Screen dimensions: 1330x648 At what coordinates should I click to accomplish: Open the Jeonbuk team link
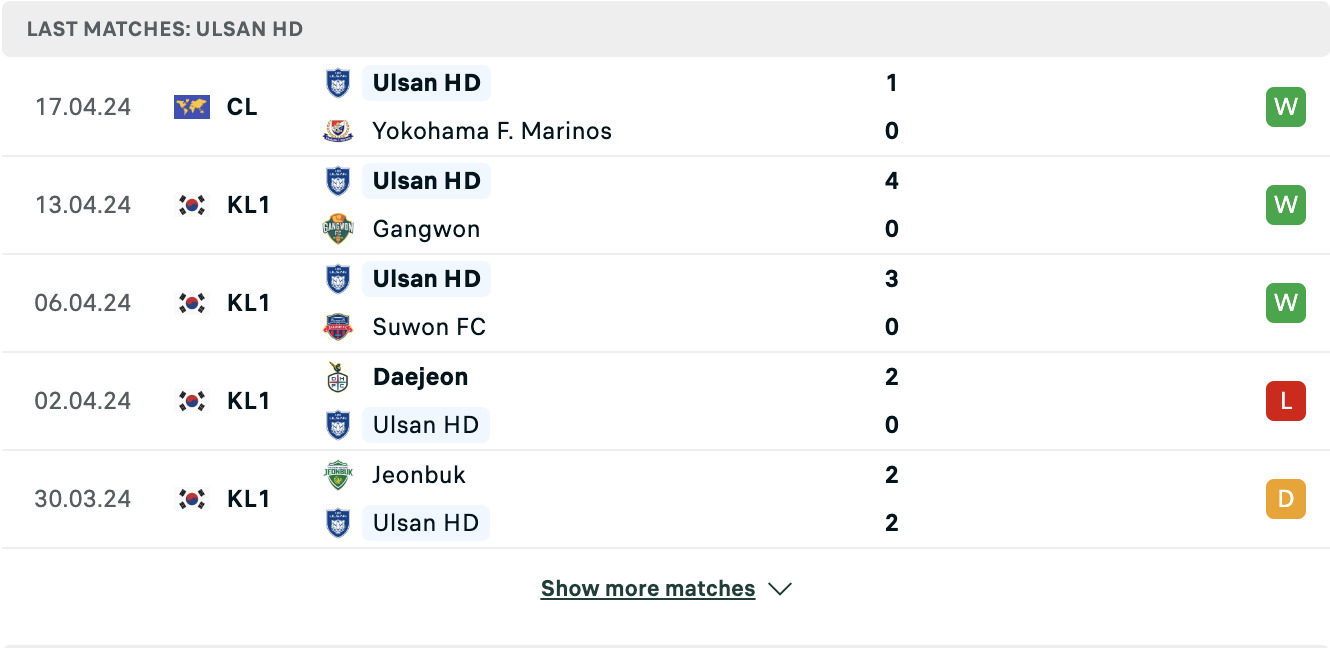click(419, 475)
